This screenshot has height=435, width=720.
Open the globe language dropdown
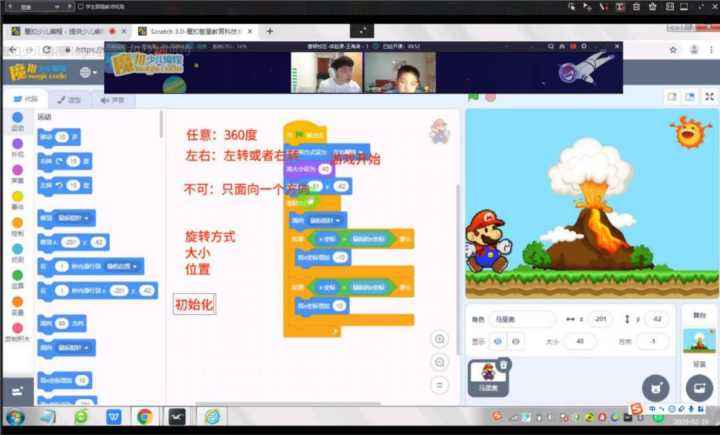(x=89, y=72)
